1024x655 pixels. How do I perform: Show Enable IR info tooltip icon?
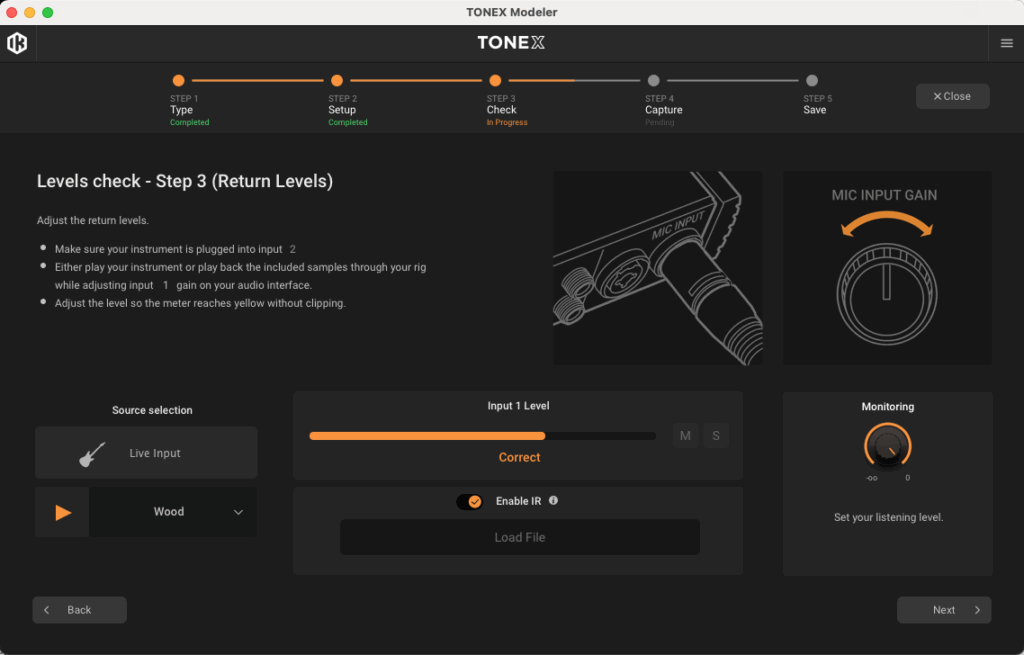coord(553,500)
